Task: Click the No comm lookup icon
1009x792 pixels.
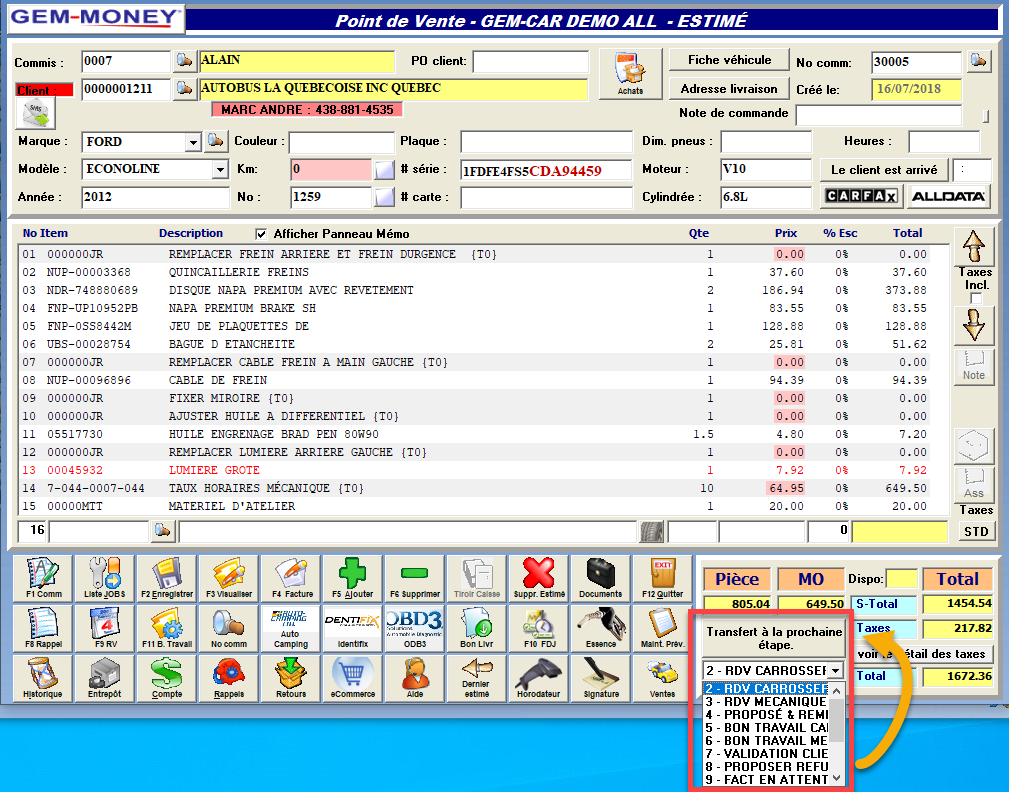Action: tap(978, 60)
